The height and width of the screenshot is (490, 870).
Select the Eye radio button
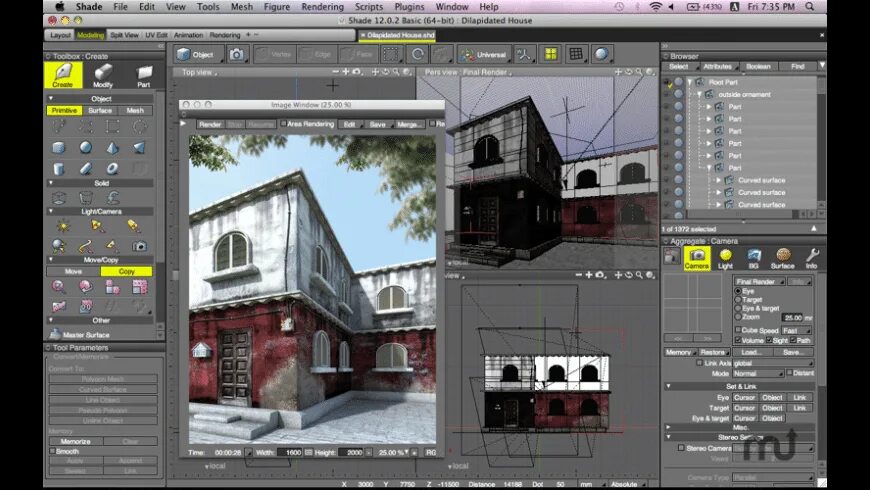[x=738, y=291]
